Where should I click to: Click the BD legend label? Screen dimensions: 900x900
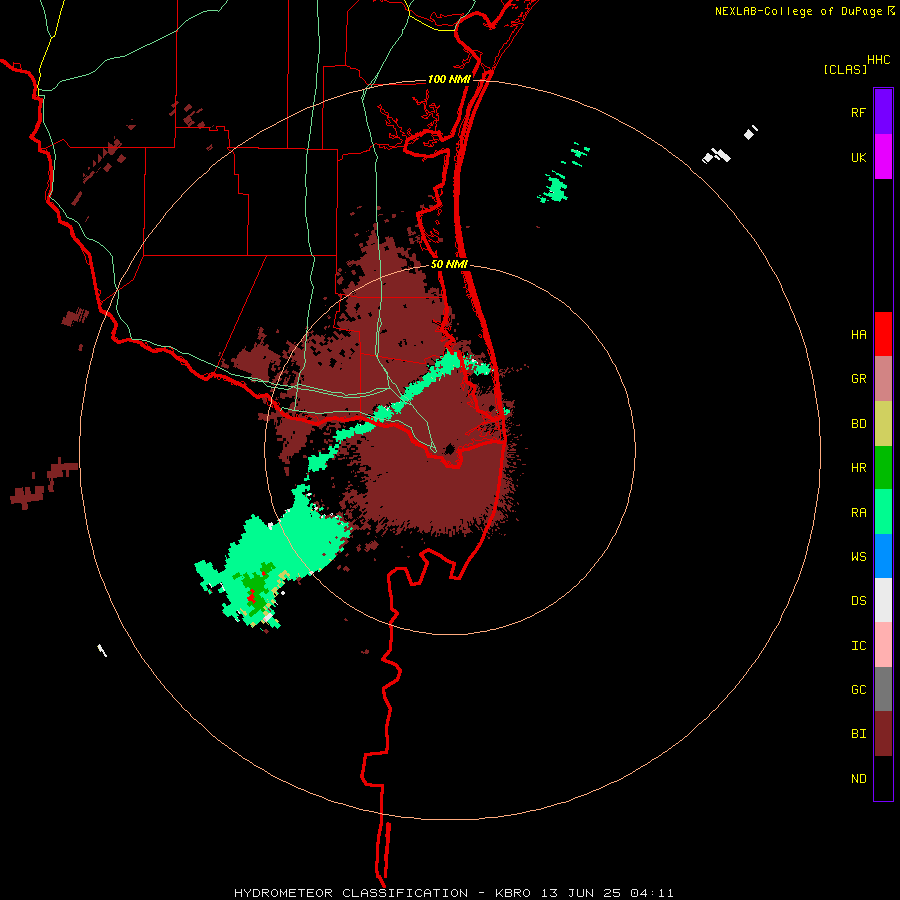(858, 424)
